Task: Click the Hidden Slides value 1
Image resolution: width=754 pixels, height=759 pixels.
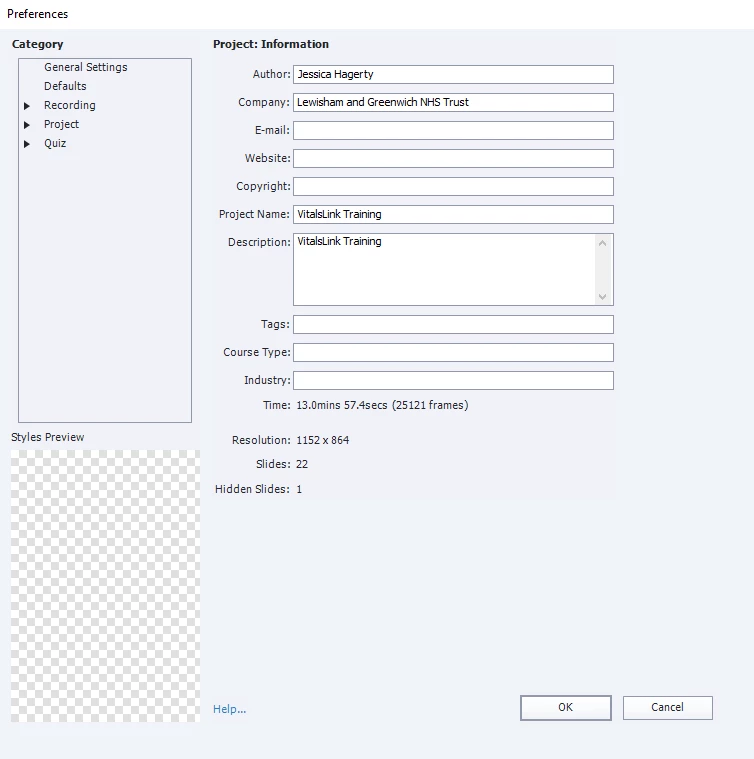Action: (x=299, y=489)
